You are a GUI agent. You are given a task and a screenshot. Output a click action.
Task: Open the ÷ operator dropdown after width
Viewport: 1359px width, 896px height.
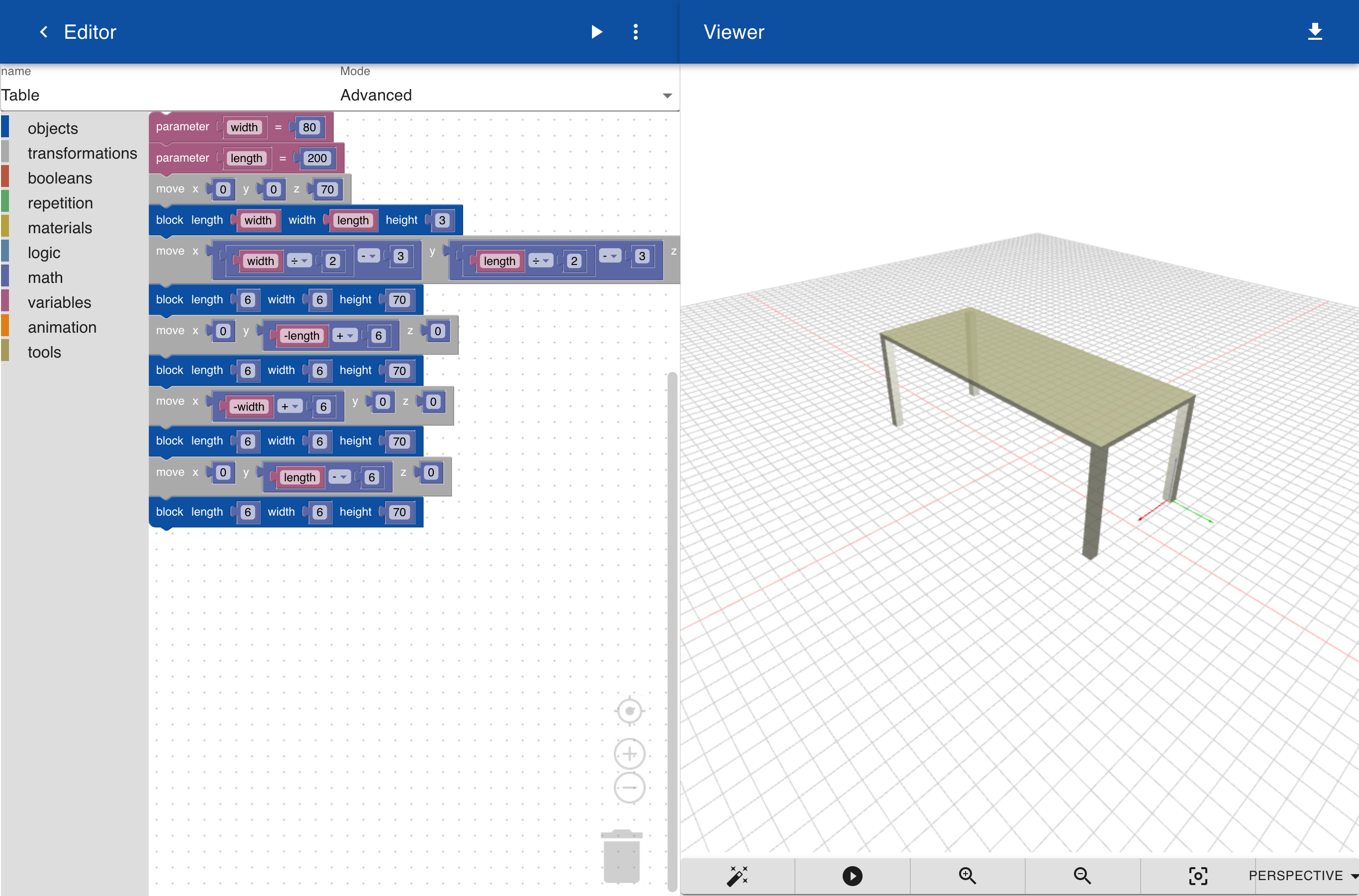(x=299, y=261)
